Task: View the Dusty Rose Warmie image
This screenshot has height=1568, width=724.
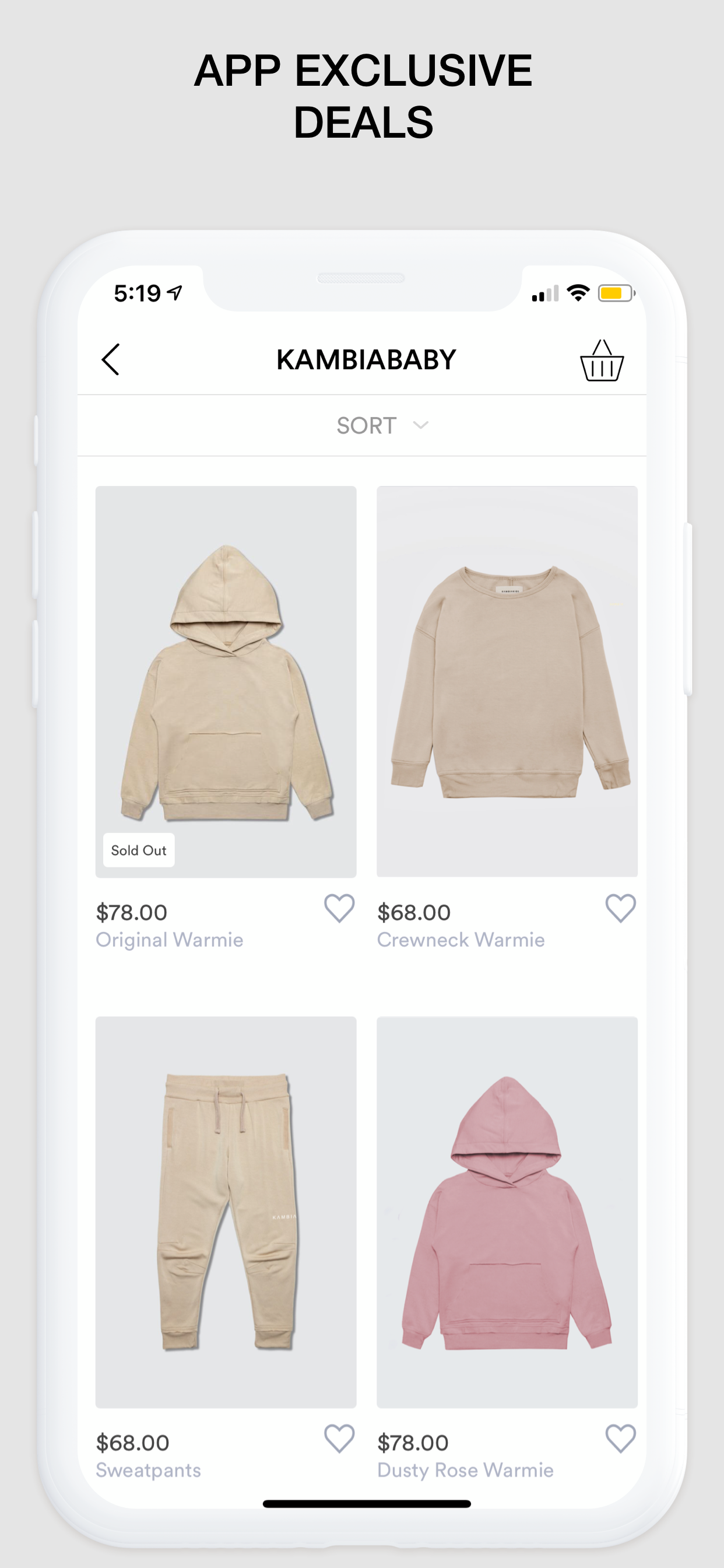Action: [x=507, y=1212]
